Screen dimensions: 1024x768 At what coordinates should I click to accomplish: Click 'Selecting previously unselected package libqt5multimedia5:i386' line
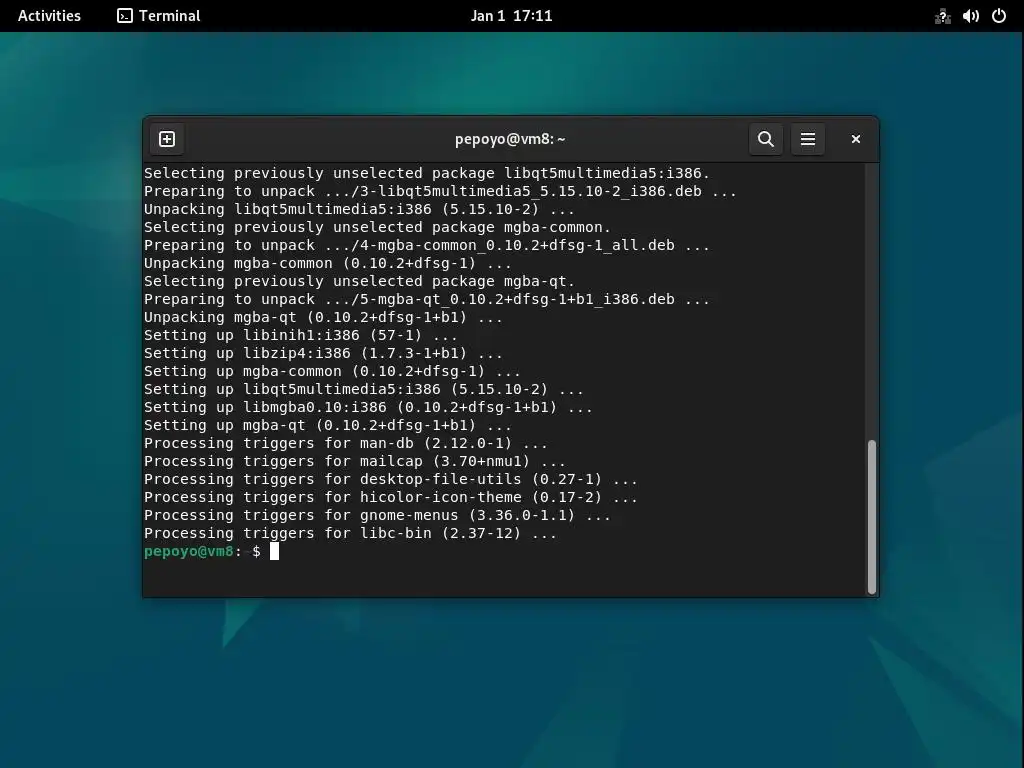coord(426,173)
